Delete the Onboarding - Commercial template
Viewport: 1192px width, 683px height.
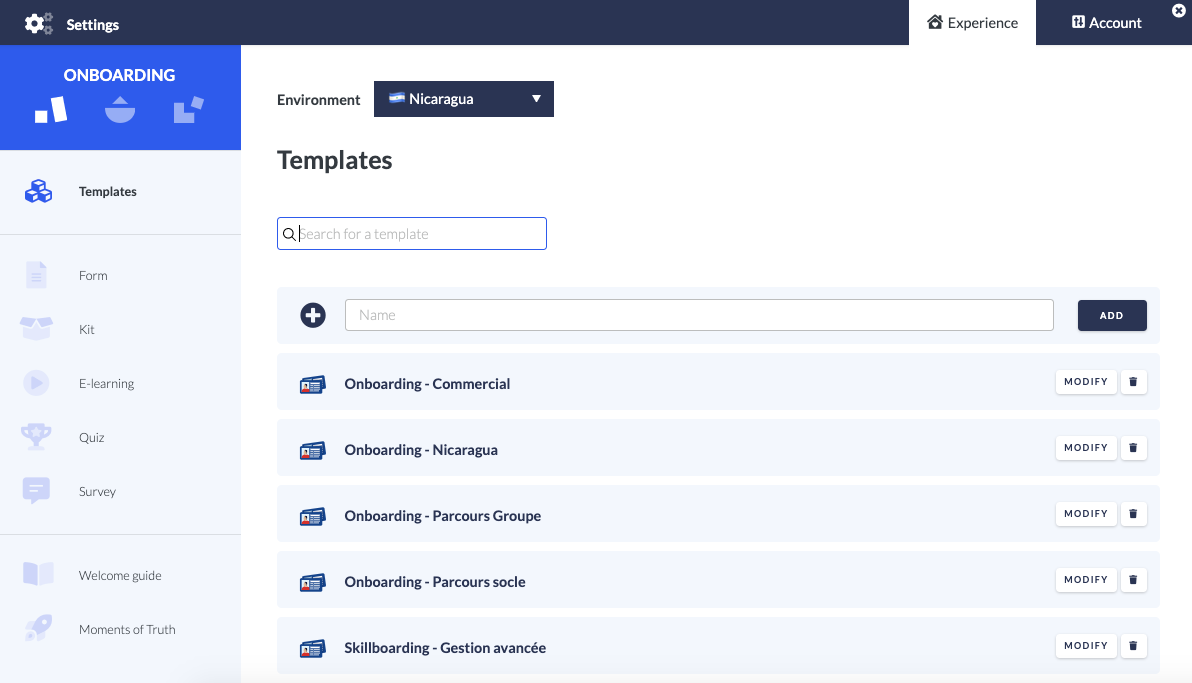(1133, 382)
